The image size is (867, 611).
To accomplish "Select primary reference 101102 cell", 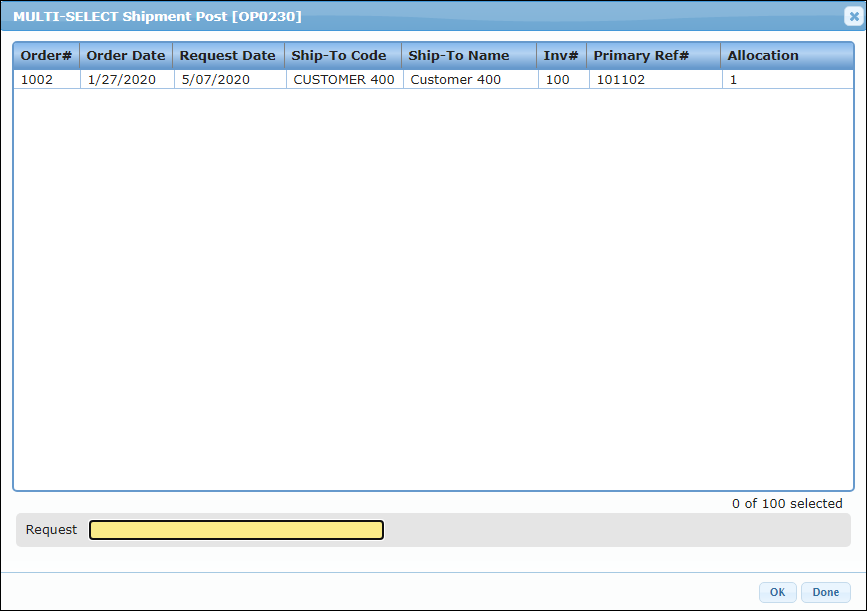I will pos(620,80).
